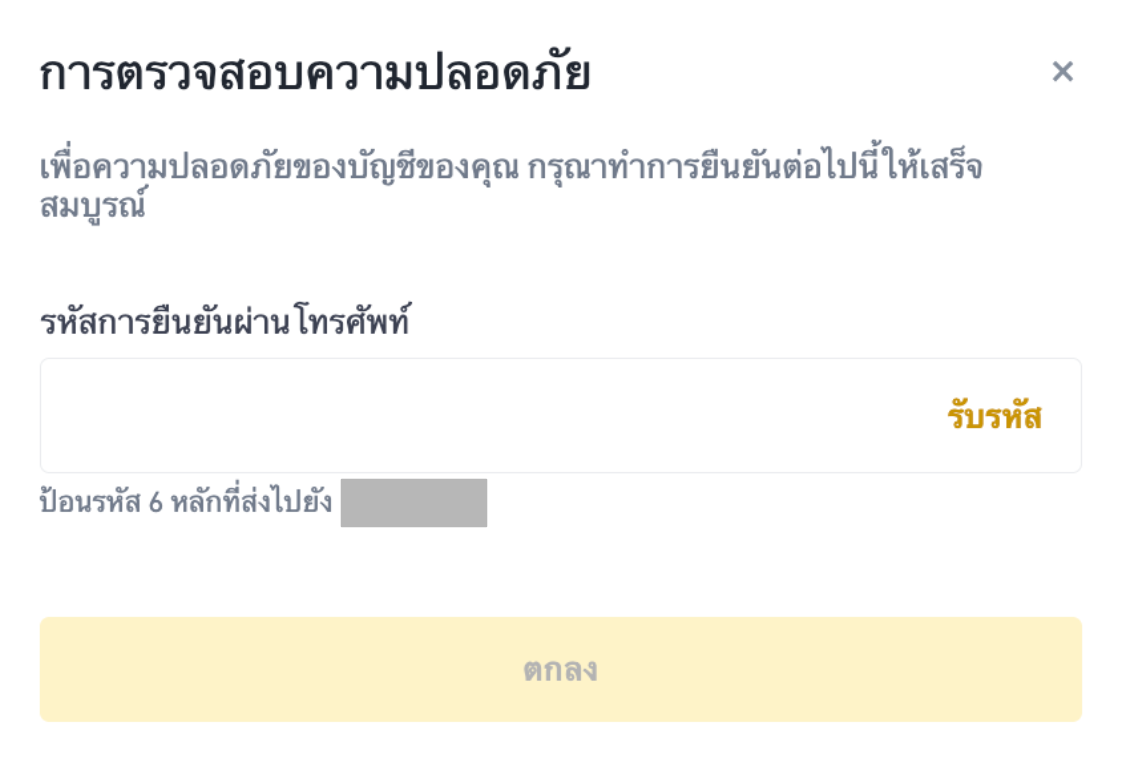
Task: Submit verification with the yellow ตกลง button
Action: click(560, 669)
